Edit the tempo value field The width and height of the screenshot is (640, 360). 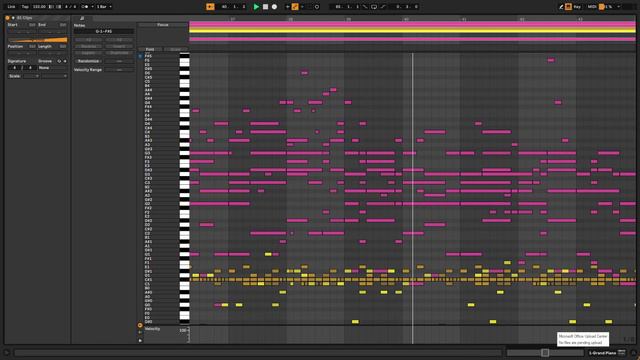click(39, 7)
